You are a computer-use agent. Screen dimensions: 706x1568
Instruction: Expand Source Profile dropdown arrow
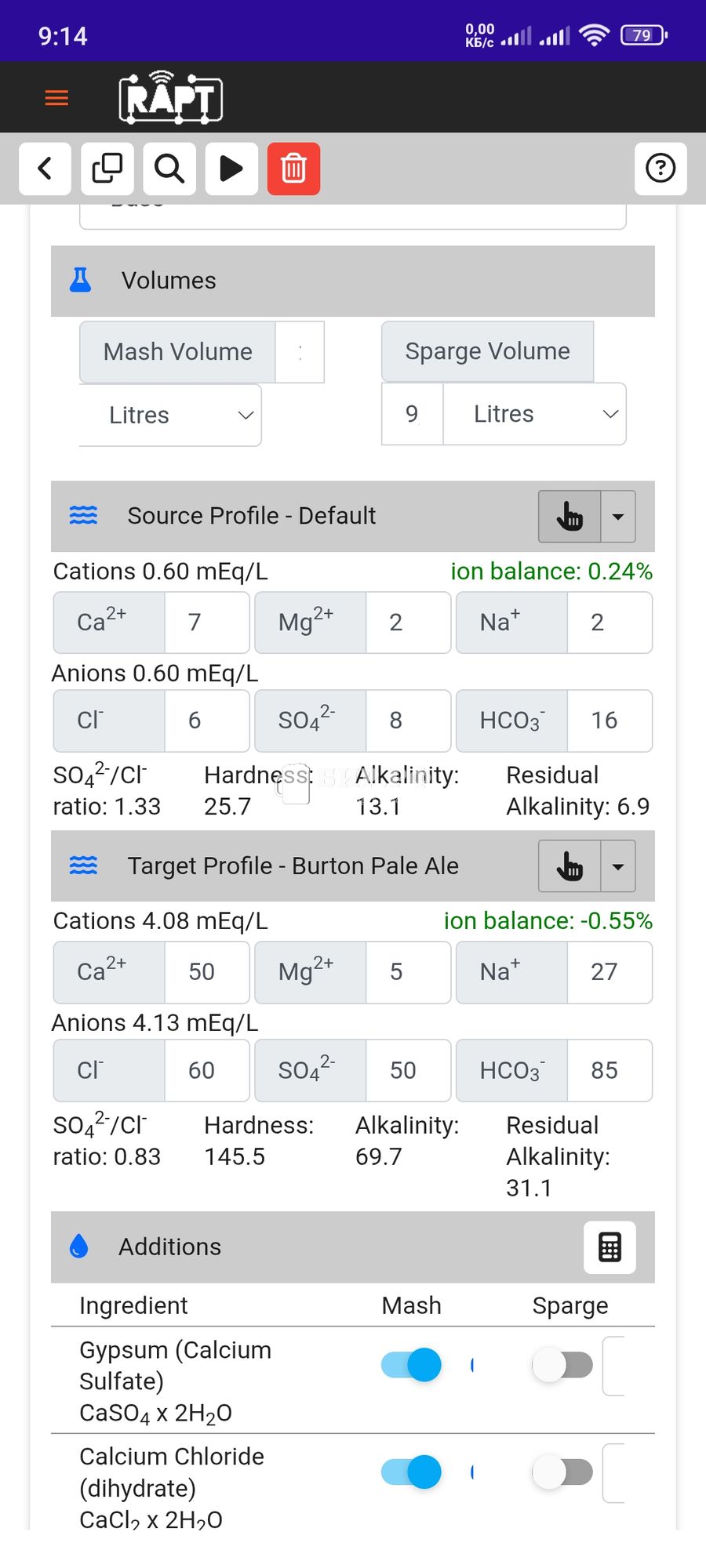click(x=618, y=517)
